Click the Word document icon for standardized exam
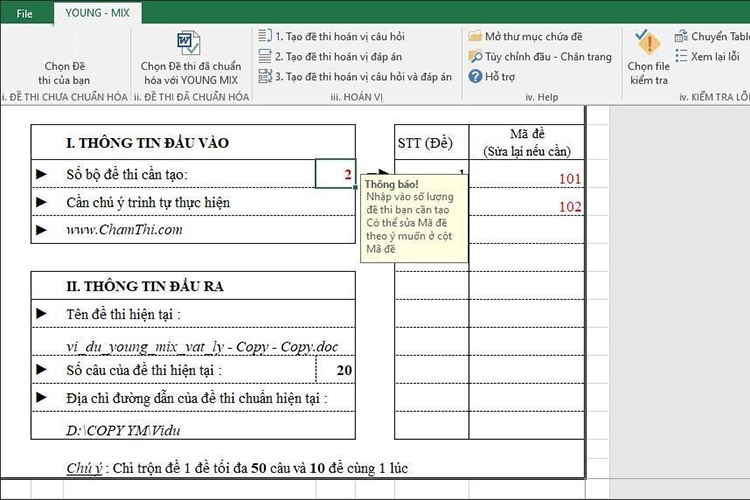 click(x=189, y=43)
